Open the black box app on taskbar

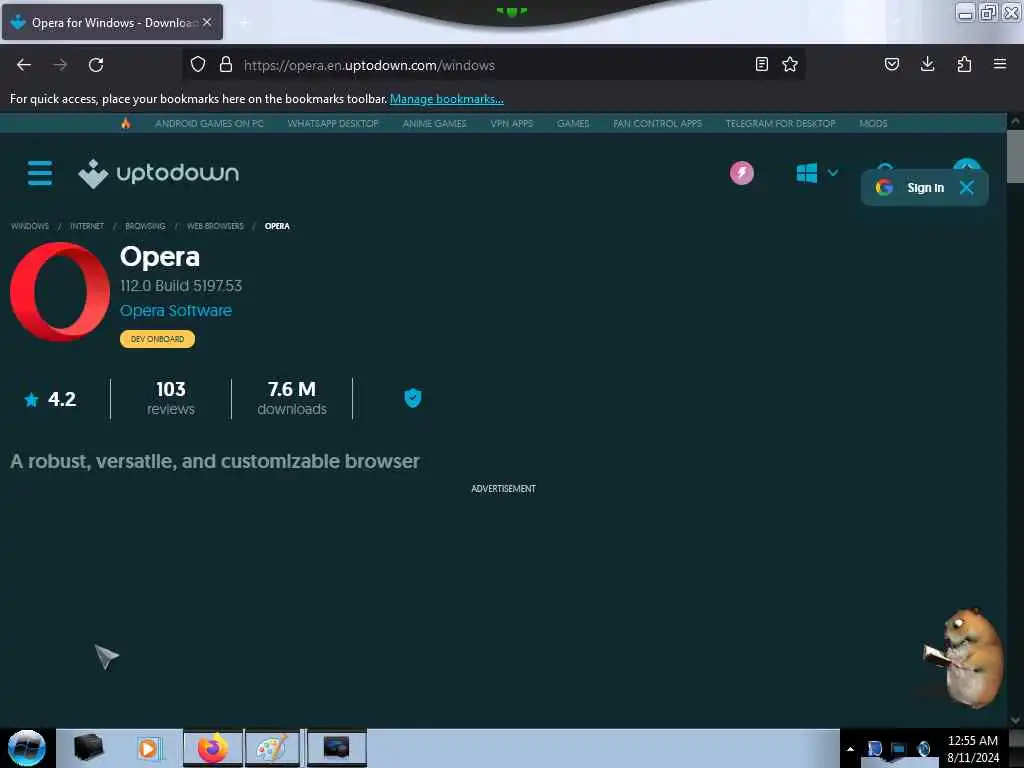(x=88, y=747)
